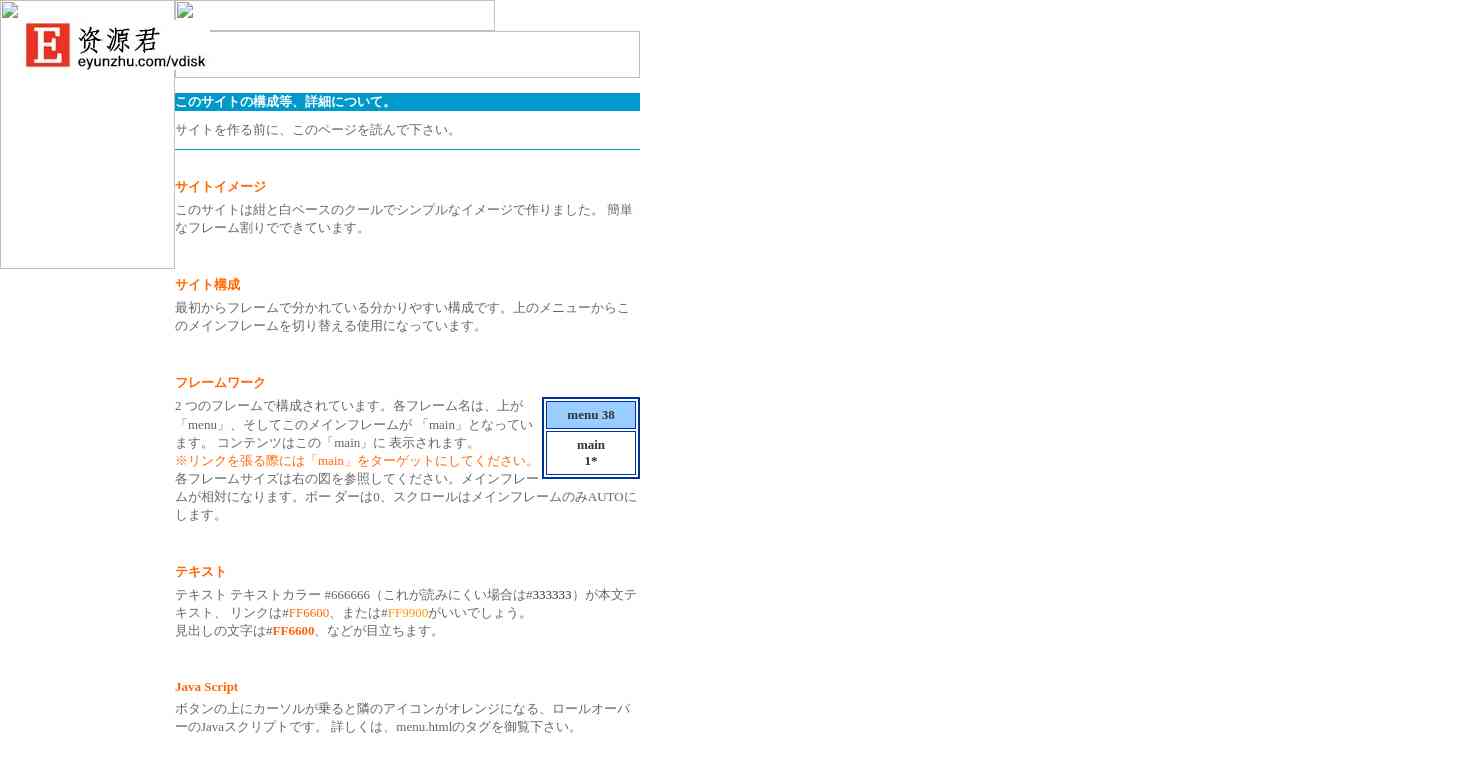Click the 'Java Script' heading
The height and width of the screenshot is (780, 1470).
pyautogui.click(x=206, y=687)
